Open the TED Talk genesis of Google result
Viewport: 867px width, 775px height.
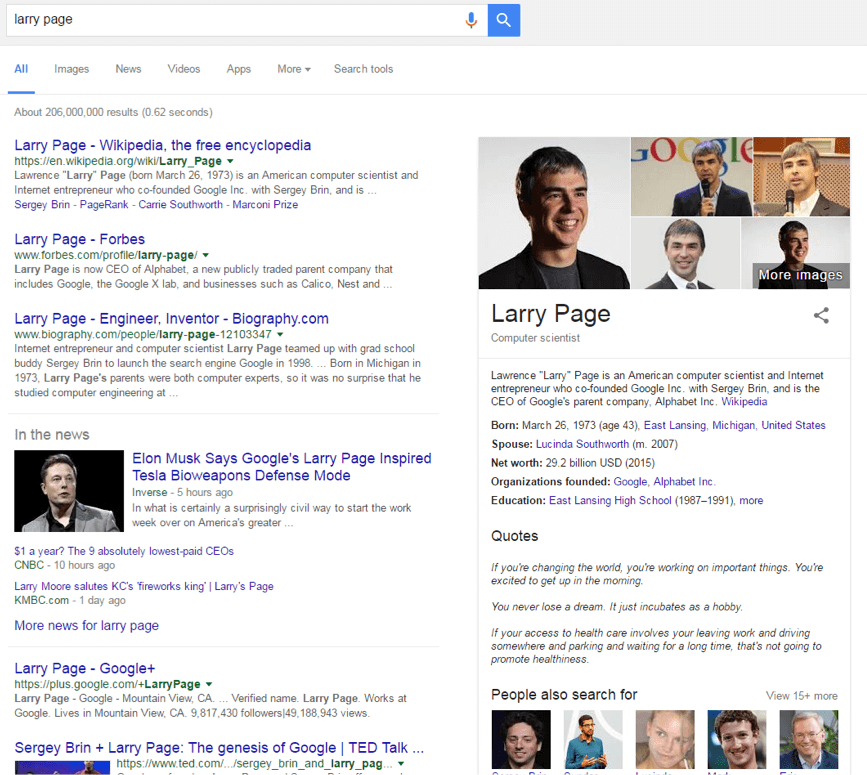coord(219,748)
